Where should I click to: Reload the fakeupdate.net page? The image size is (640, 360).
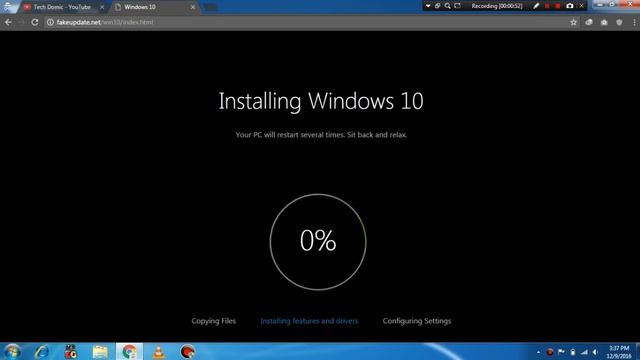coord(35,22)
